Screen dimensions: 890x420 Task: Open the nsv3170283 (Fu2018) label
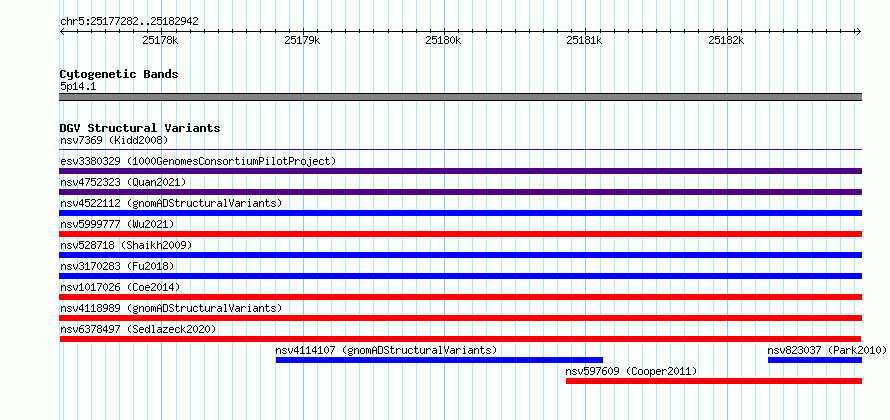[117, 266]
